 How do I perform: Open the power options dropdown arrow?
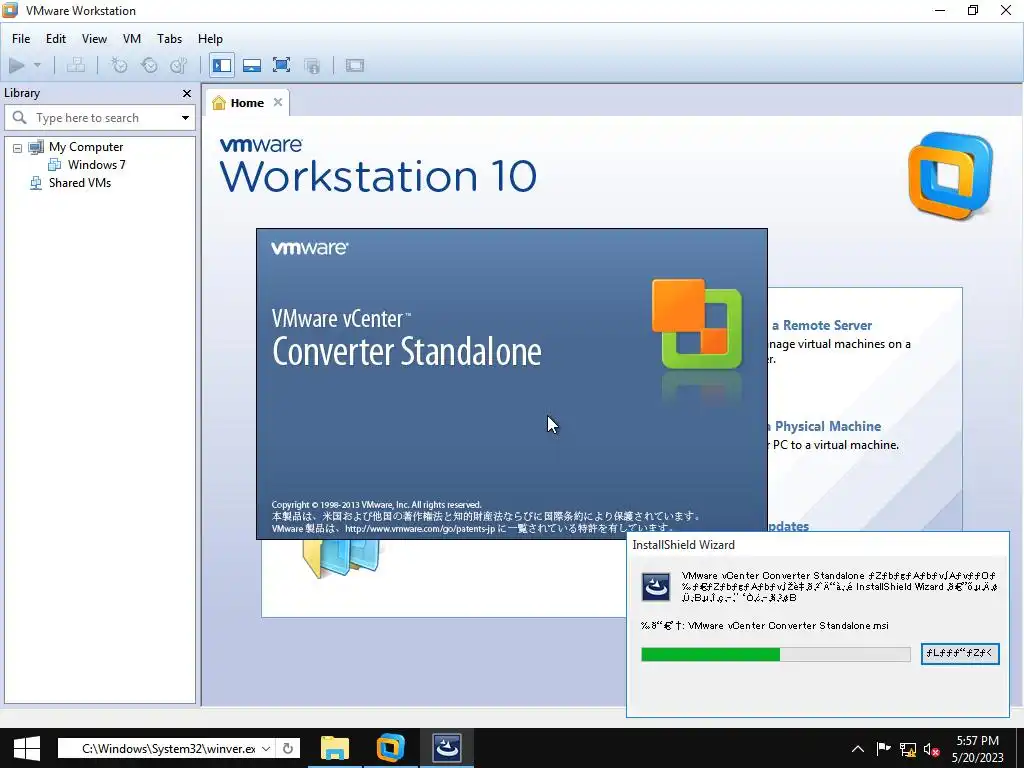coord(37,65)
